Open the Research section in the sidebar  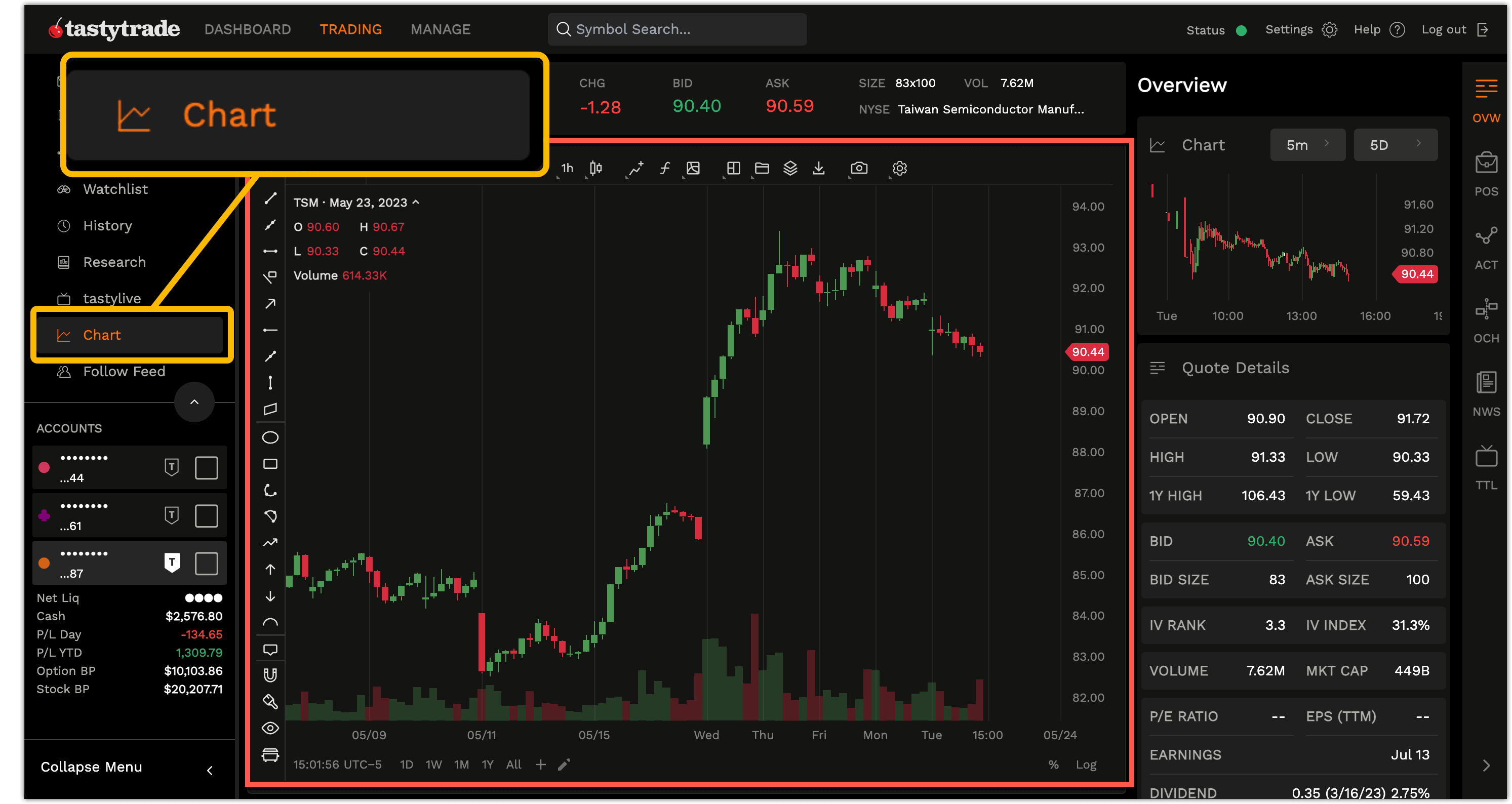(x=114, y=262)
